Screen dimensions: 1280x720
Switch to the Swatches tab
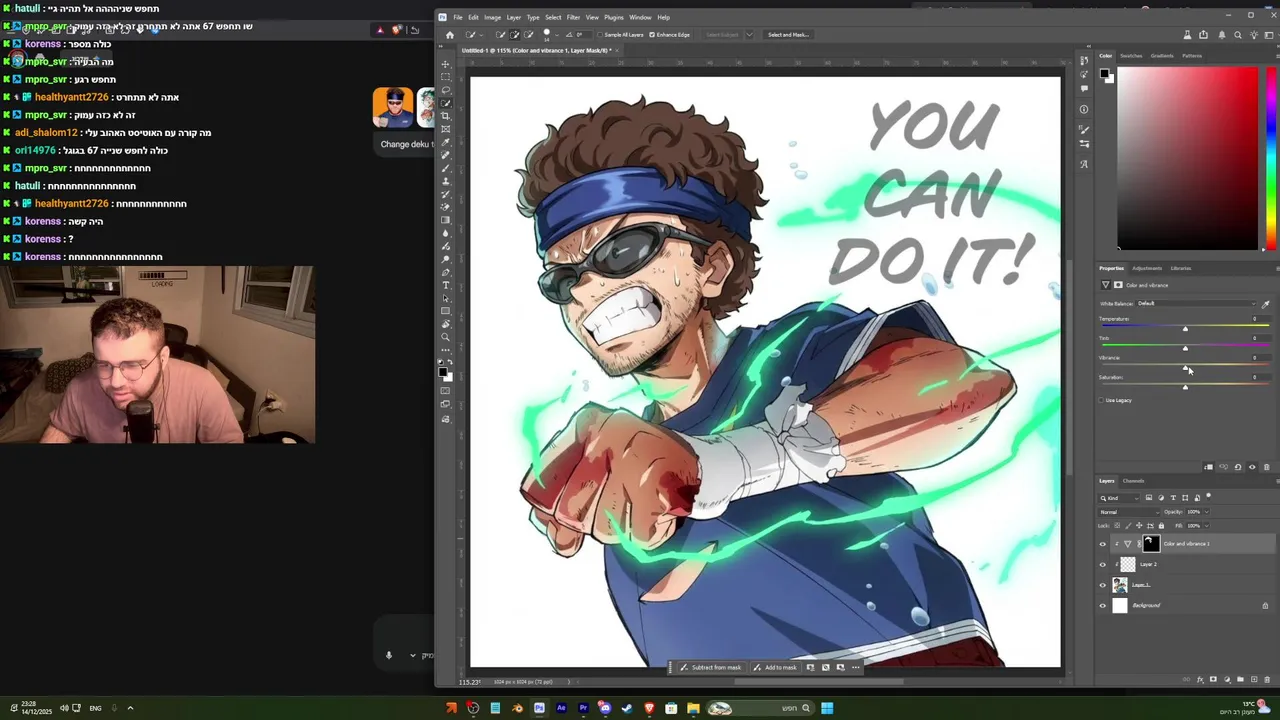pyautogui.click(x=1131, y=56)
